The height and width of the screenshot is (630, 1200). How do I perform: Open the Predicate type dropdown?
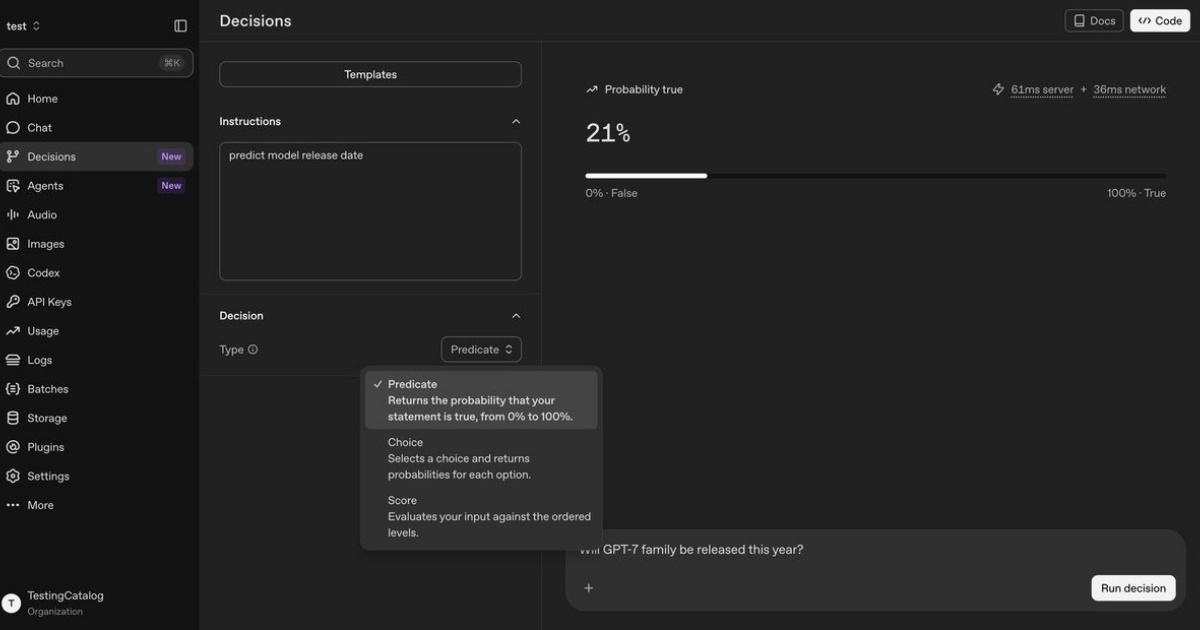[481, 350]
